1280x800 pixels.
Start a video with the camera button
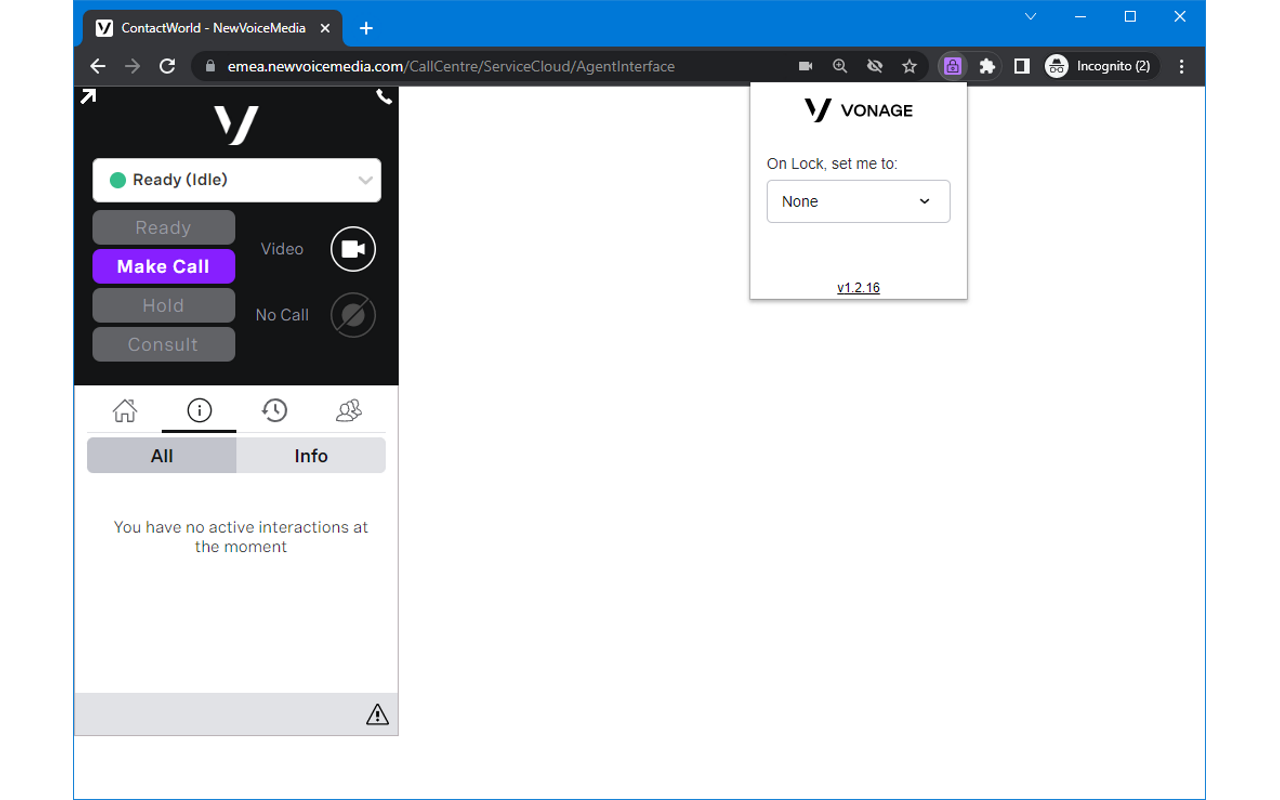tap(353, 249)
